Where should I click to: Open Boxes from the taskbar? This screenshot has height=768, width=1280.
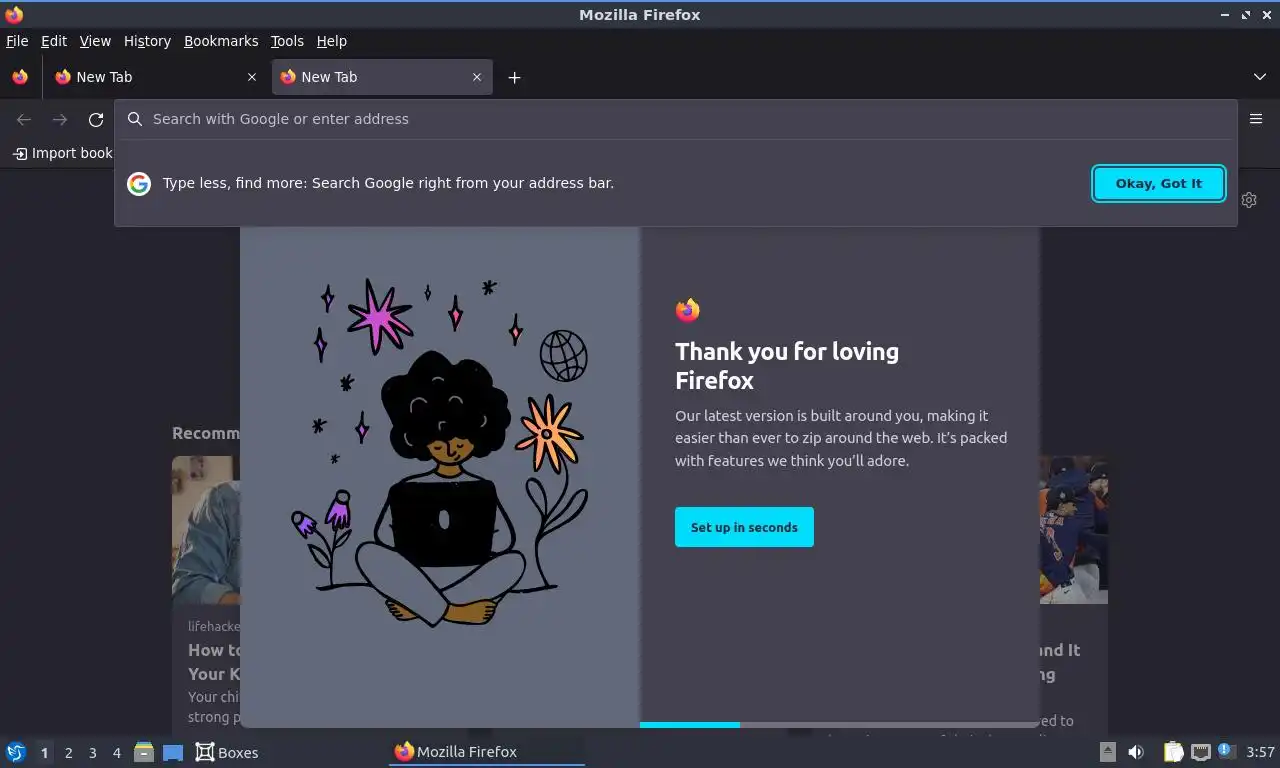click(227, 752)
